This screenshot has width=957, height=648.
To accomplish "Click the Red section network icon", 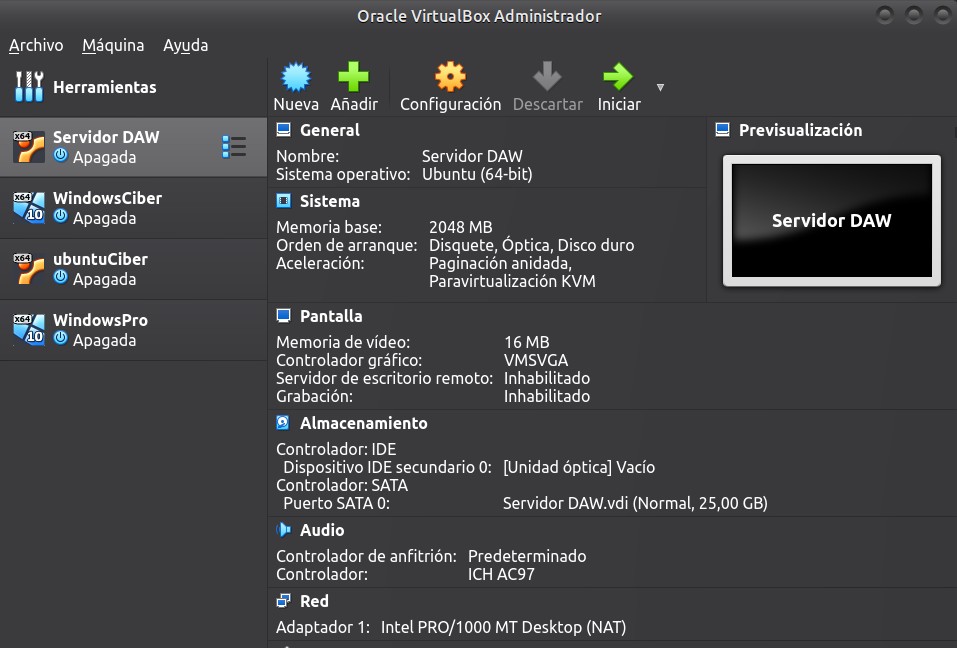I will 283,601.
